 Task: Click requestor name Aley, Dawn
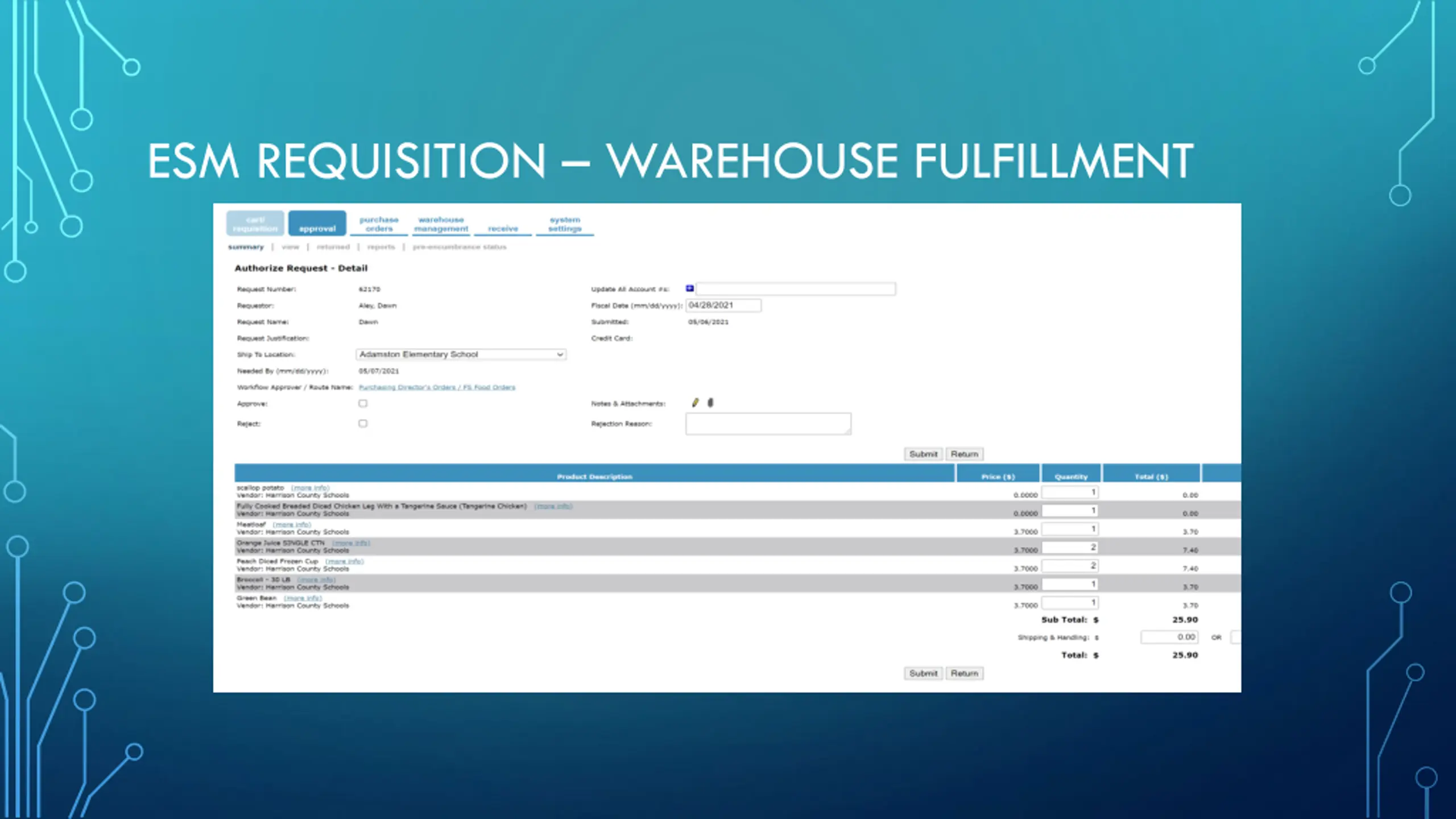378,305
